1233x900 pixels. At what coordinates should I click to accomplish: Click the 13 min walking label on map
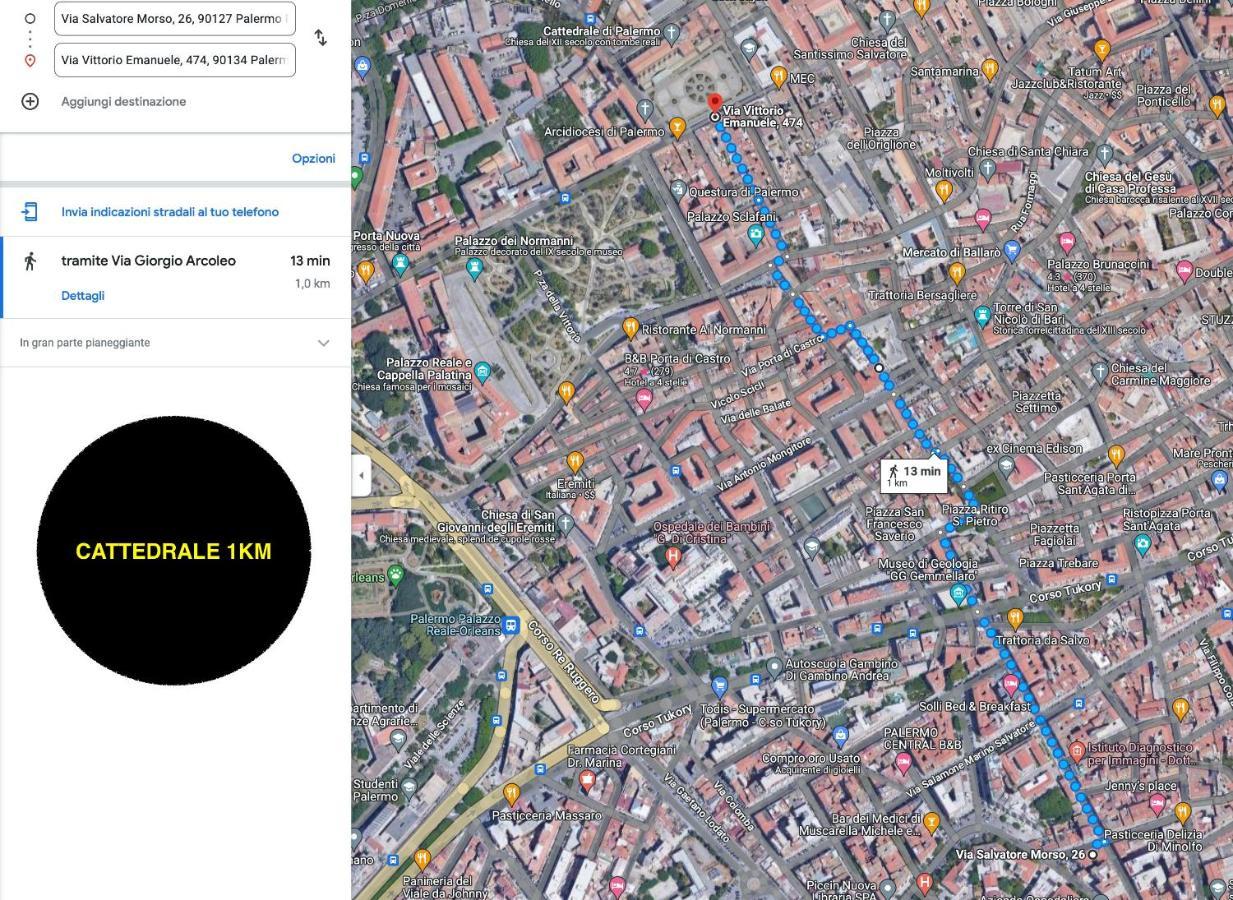[913, 475]
